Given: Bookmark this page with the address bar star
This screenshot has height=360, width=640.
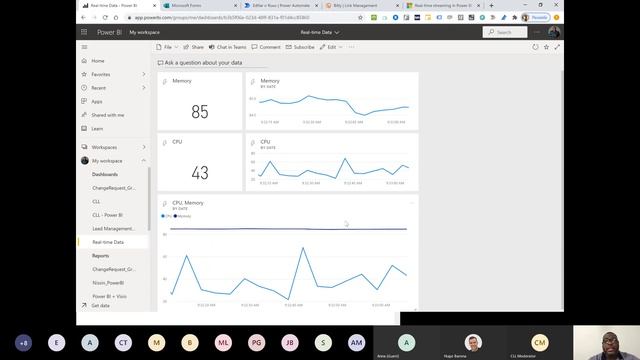Looking at the screenshot, I should (360, 18).
